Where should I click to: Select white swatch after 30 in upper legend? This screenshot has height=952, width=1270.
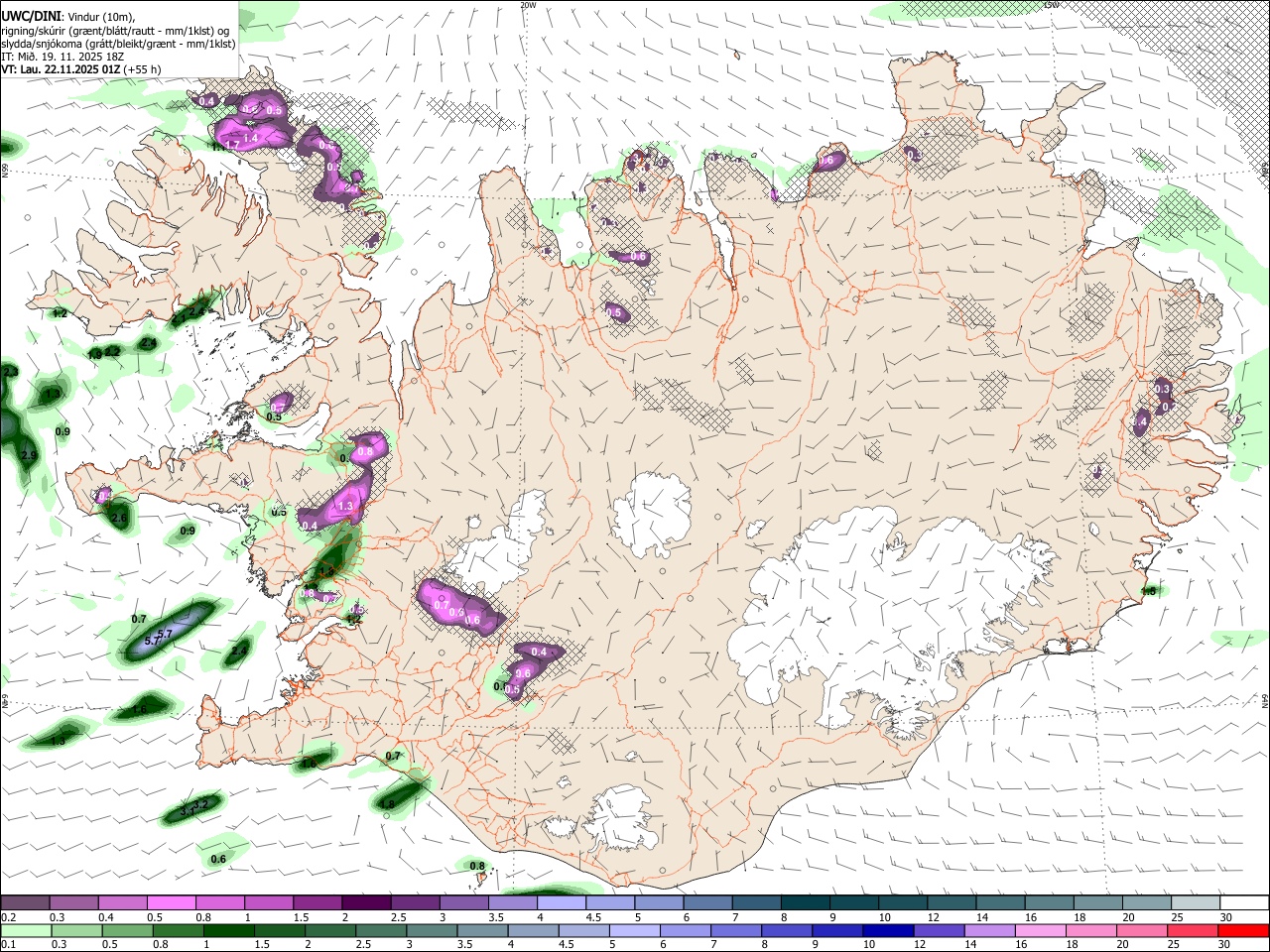point(1244,903)
